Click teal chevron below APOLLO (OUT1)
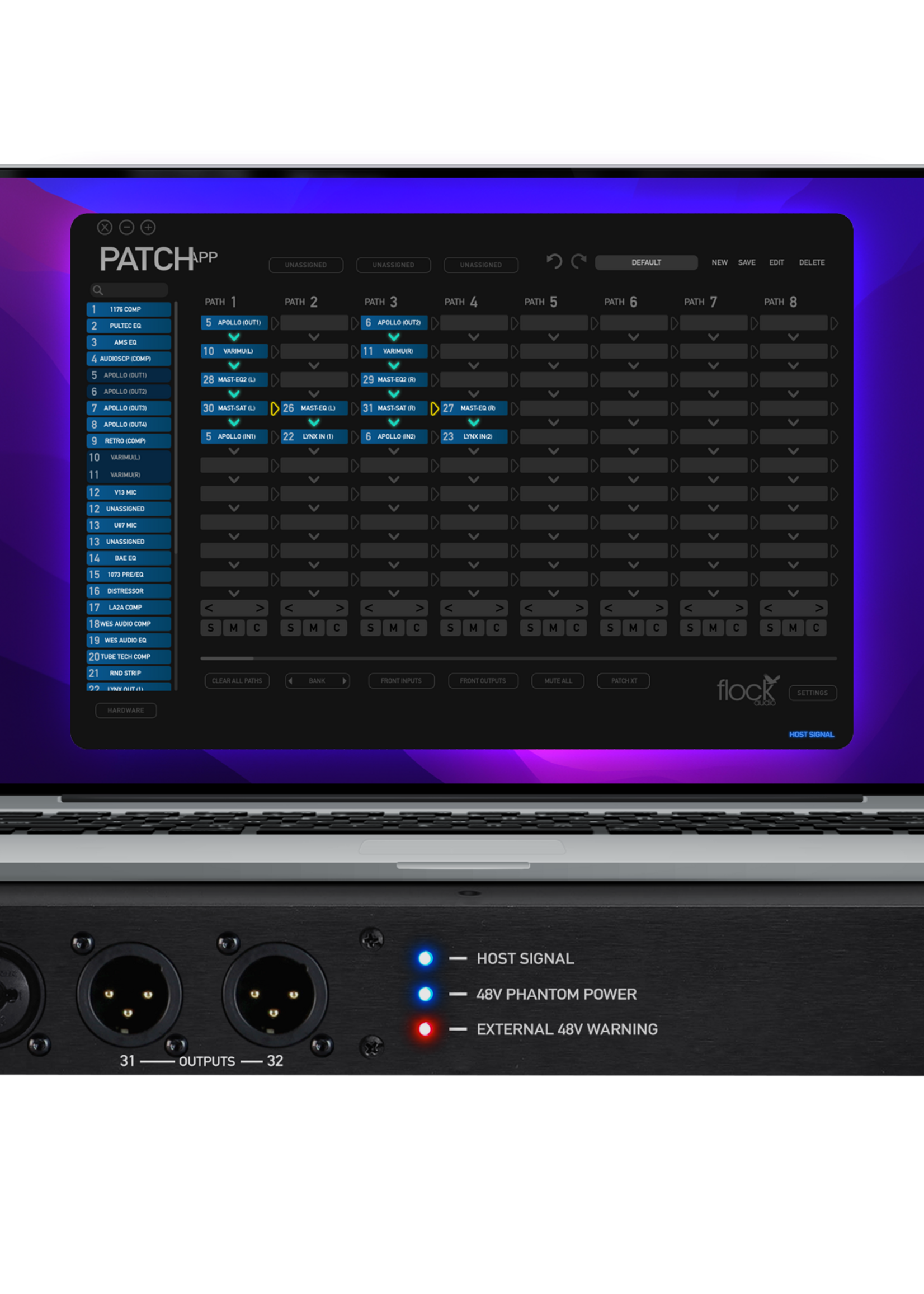The image size is (924, 1294). coord(234,337)
